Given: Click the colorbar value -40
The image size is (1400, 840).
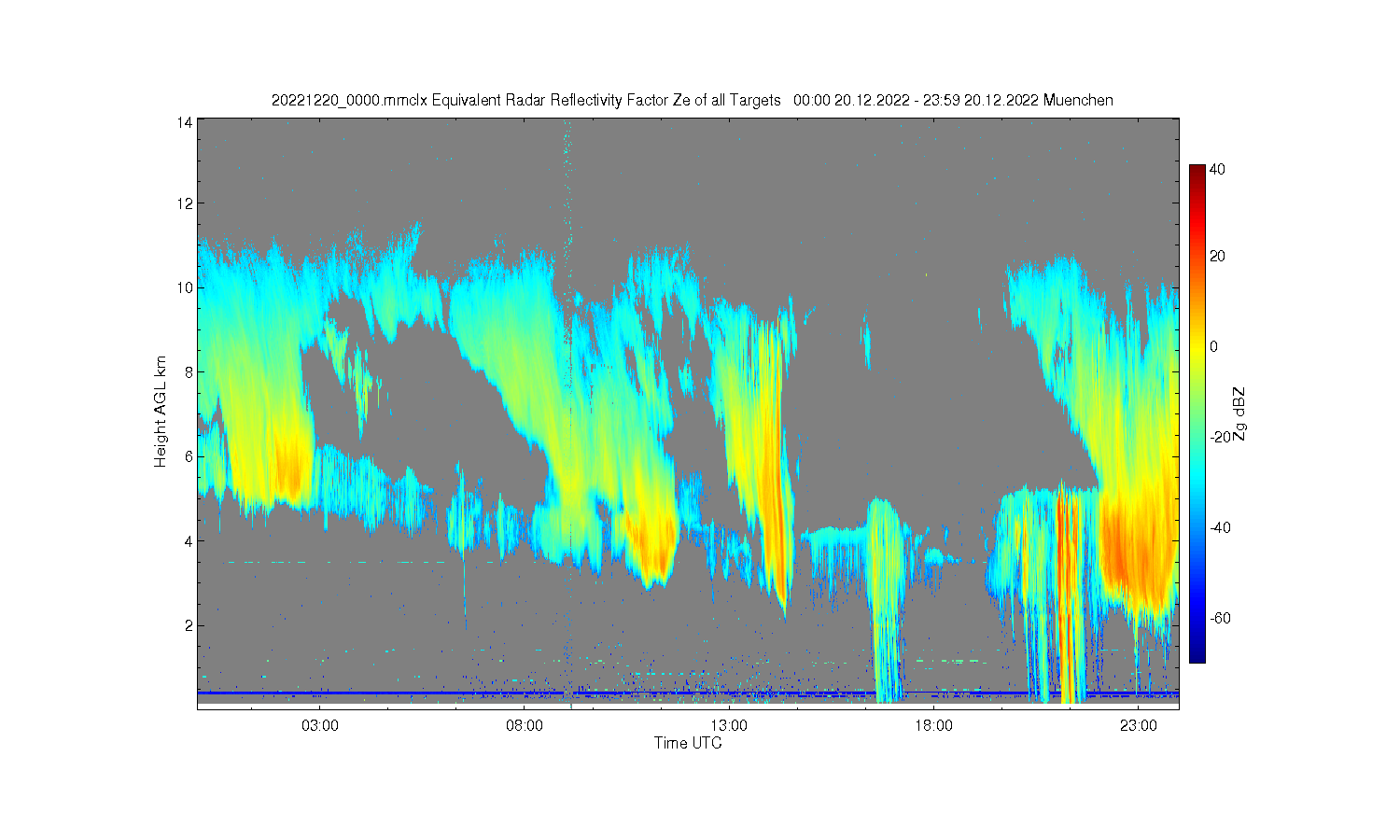Looking at the screenshot, I should coord(1219,528).
